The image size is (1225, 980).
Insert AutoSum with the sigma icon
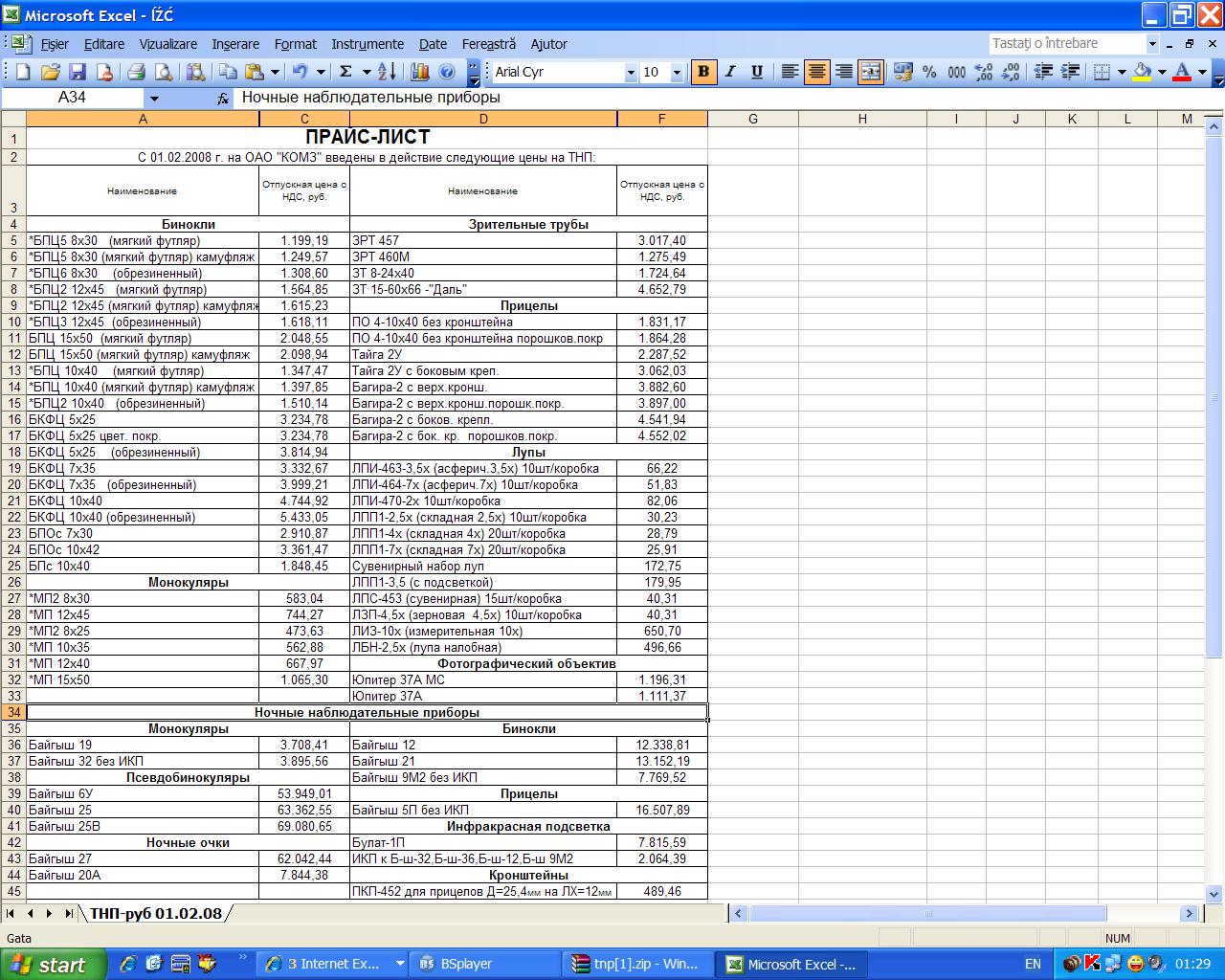click(x=346, y=72)
